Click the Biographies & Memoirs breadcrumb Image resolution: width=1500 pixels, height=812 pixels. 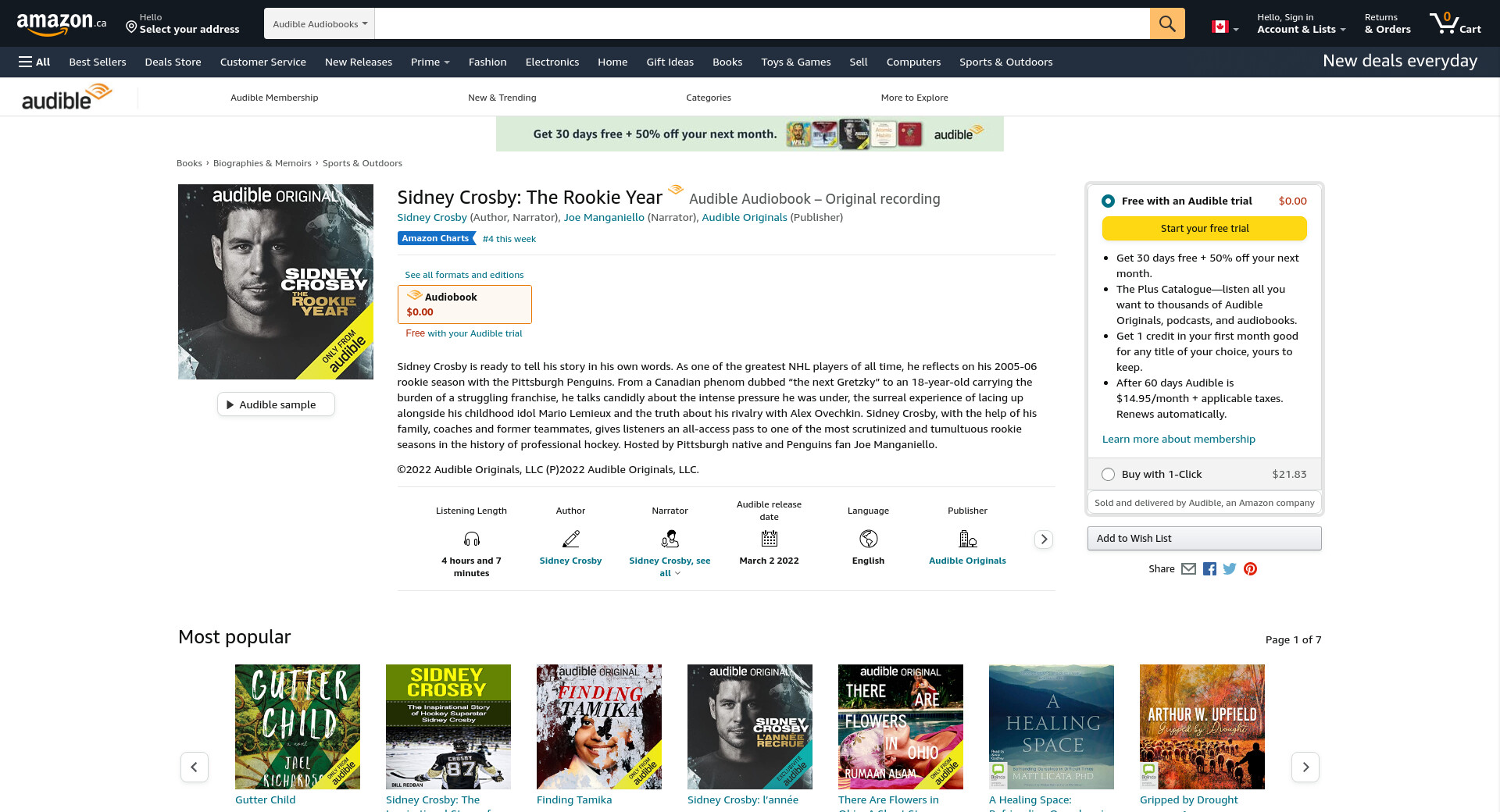point(262,163)
